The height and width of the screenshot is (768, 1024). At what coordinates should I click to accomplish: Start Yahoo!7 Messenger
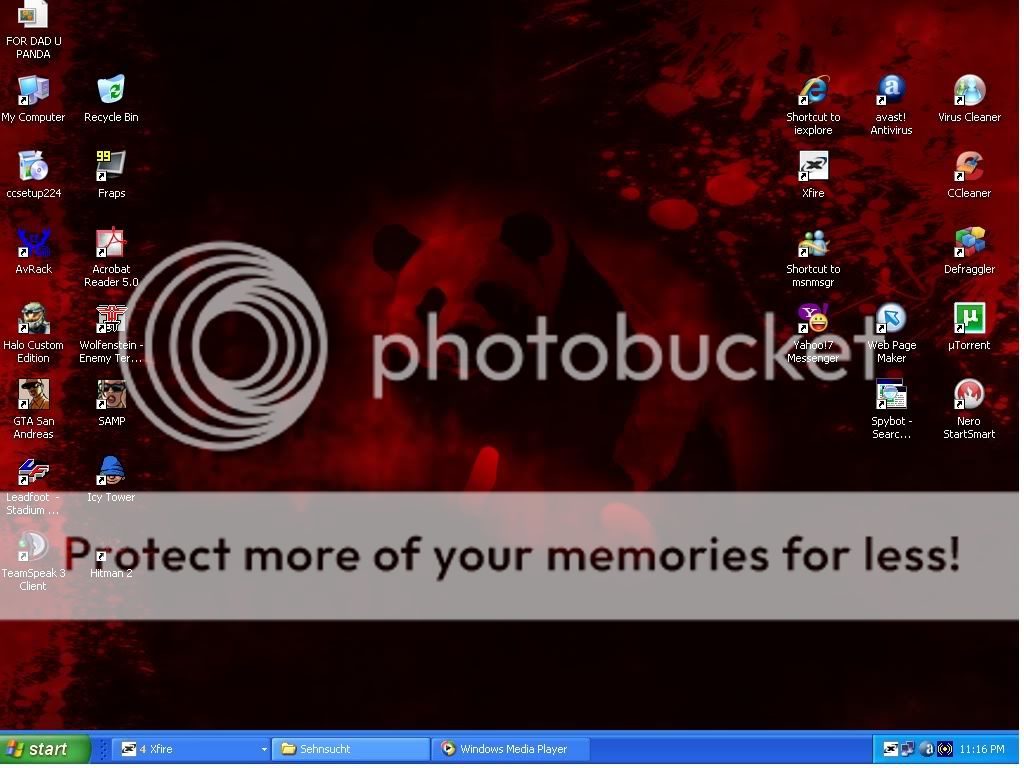[x=812, y=320]
